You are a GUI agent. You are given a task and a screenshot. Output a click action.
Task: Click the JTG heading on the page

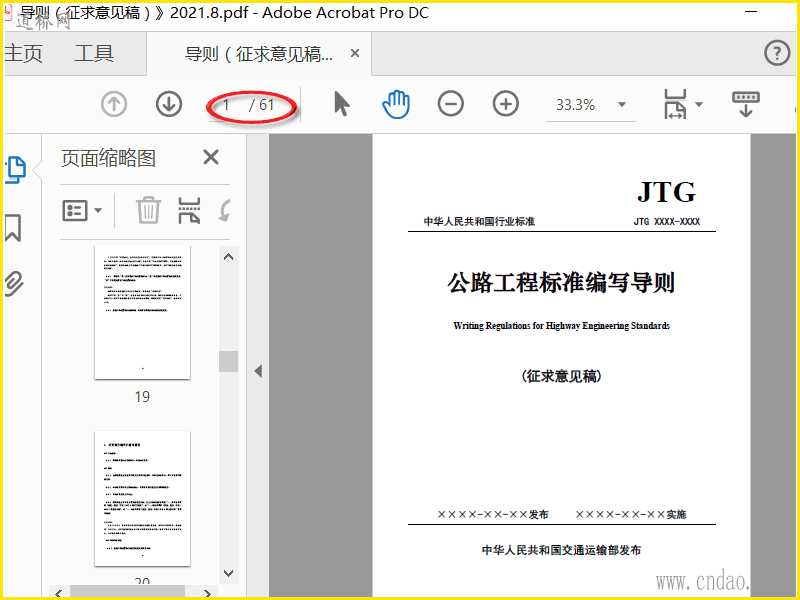(666, 192)
